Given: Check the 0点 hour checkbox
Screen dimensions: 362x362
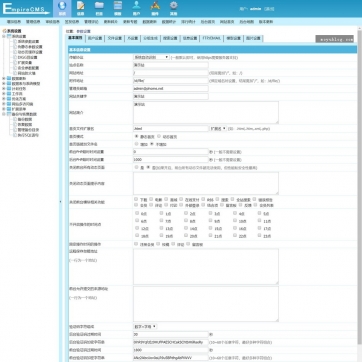Looking at the screenshot, I should (137, 213).
